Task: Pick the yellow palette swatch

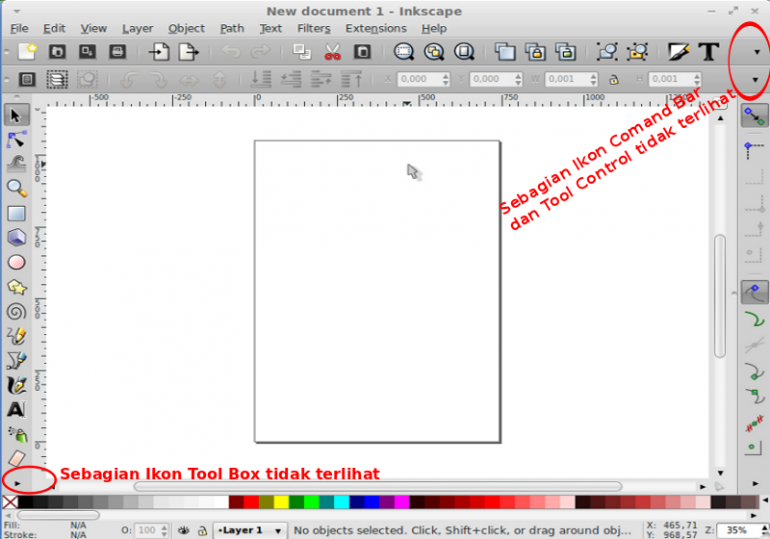Action: point(281,502)
